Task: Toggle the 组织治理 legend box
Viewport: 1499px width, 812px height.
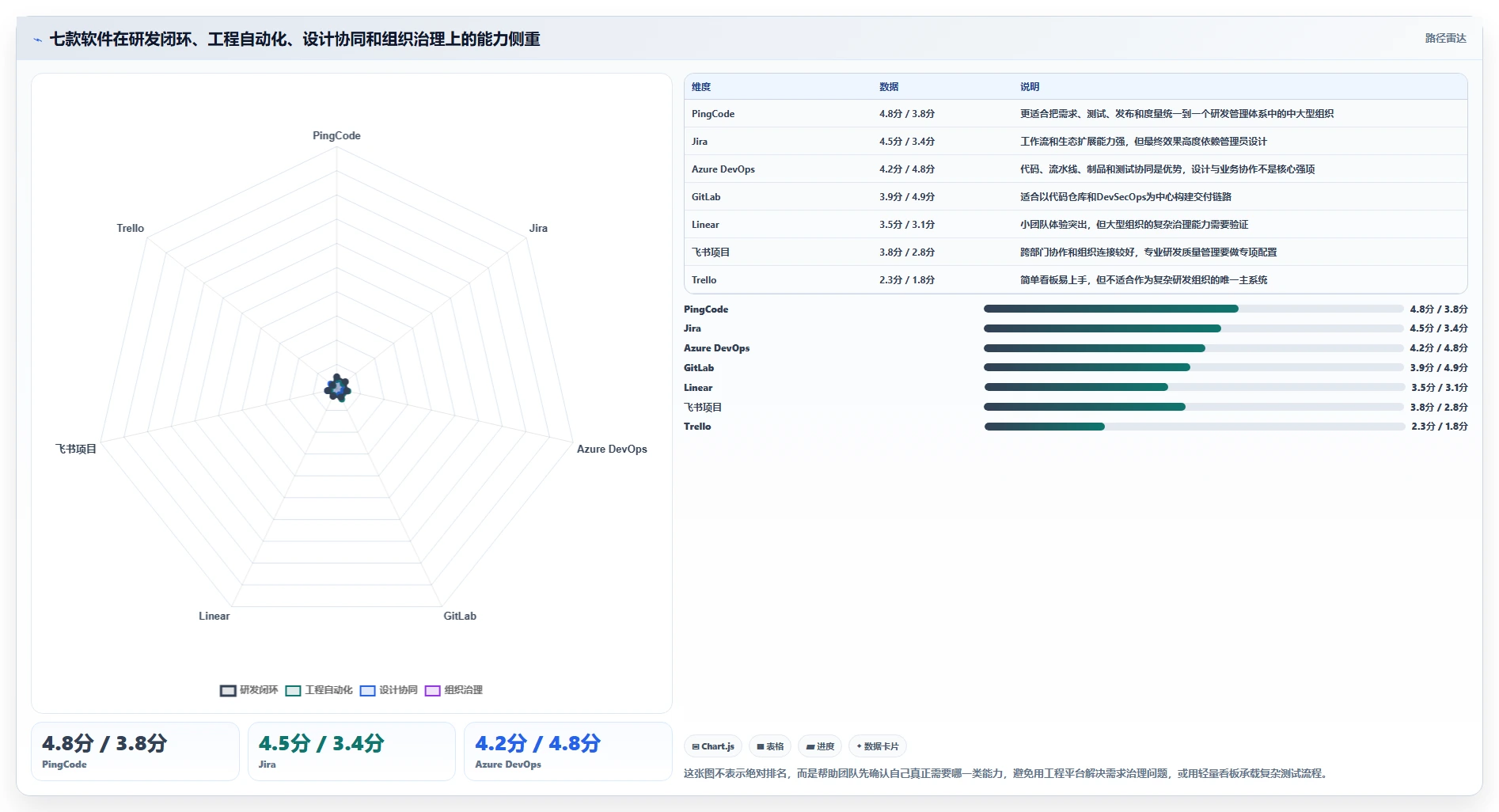Action: (433, 691)
